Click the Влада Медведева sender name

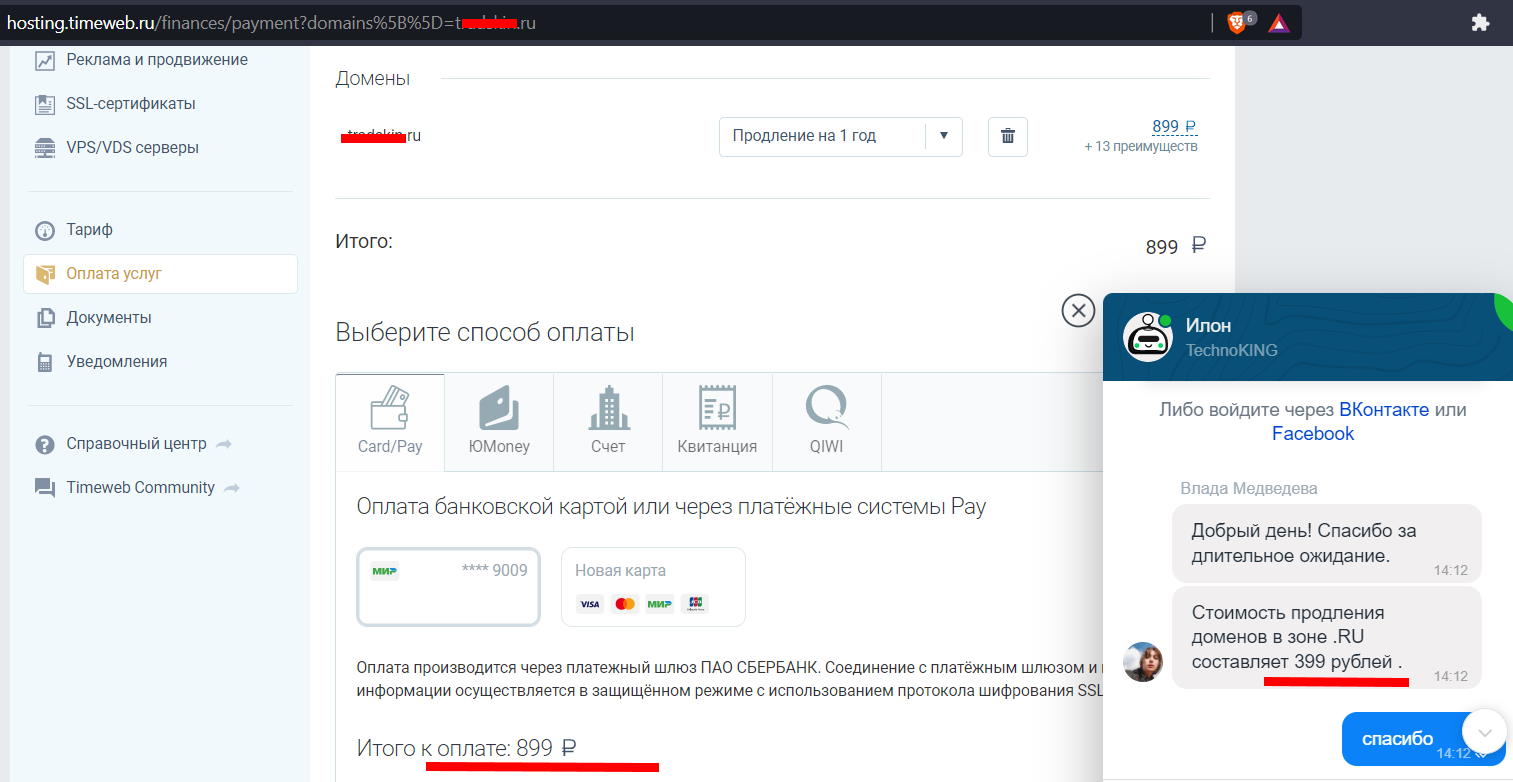click(x=1249, y=489)
